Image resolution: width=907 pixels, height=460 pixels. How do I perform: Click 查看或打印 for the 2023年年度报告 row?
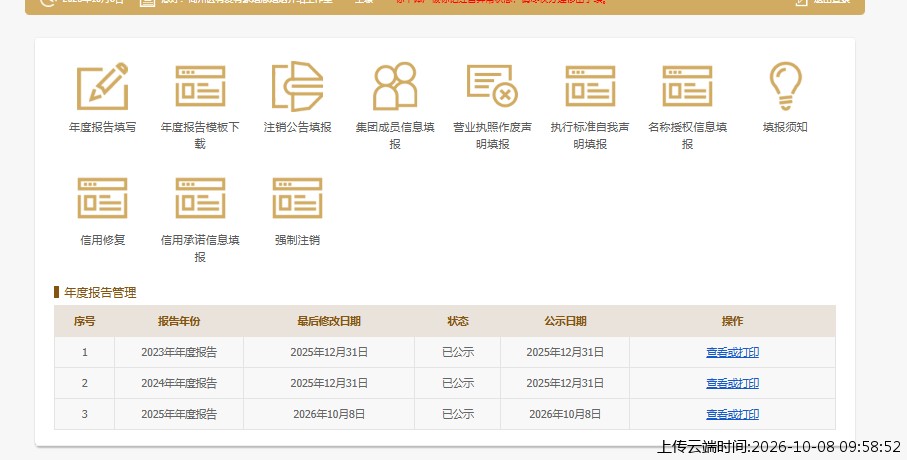pos(732,352)
